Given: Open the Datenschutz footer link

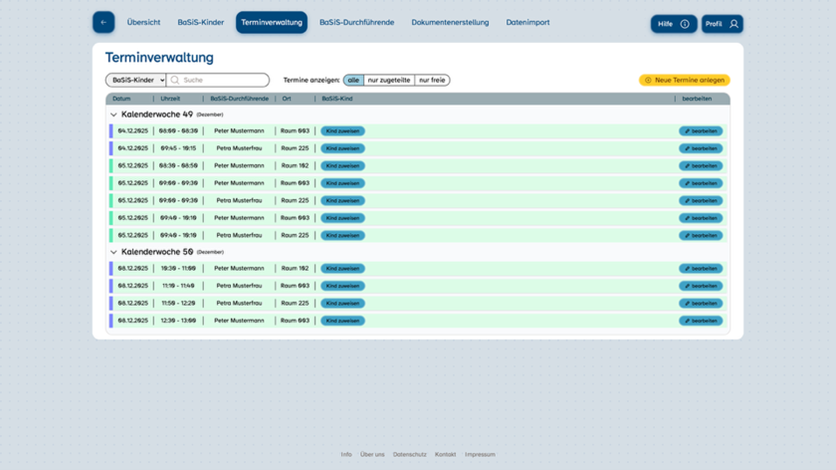Looking at the screenshot, I should [x=409, y=454].
